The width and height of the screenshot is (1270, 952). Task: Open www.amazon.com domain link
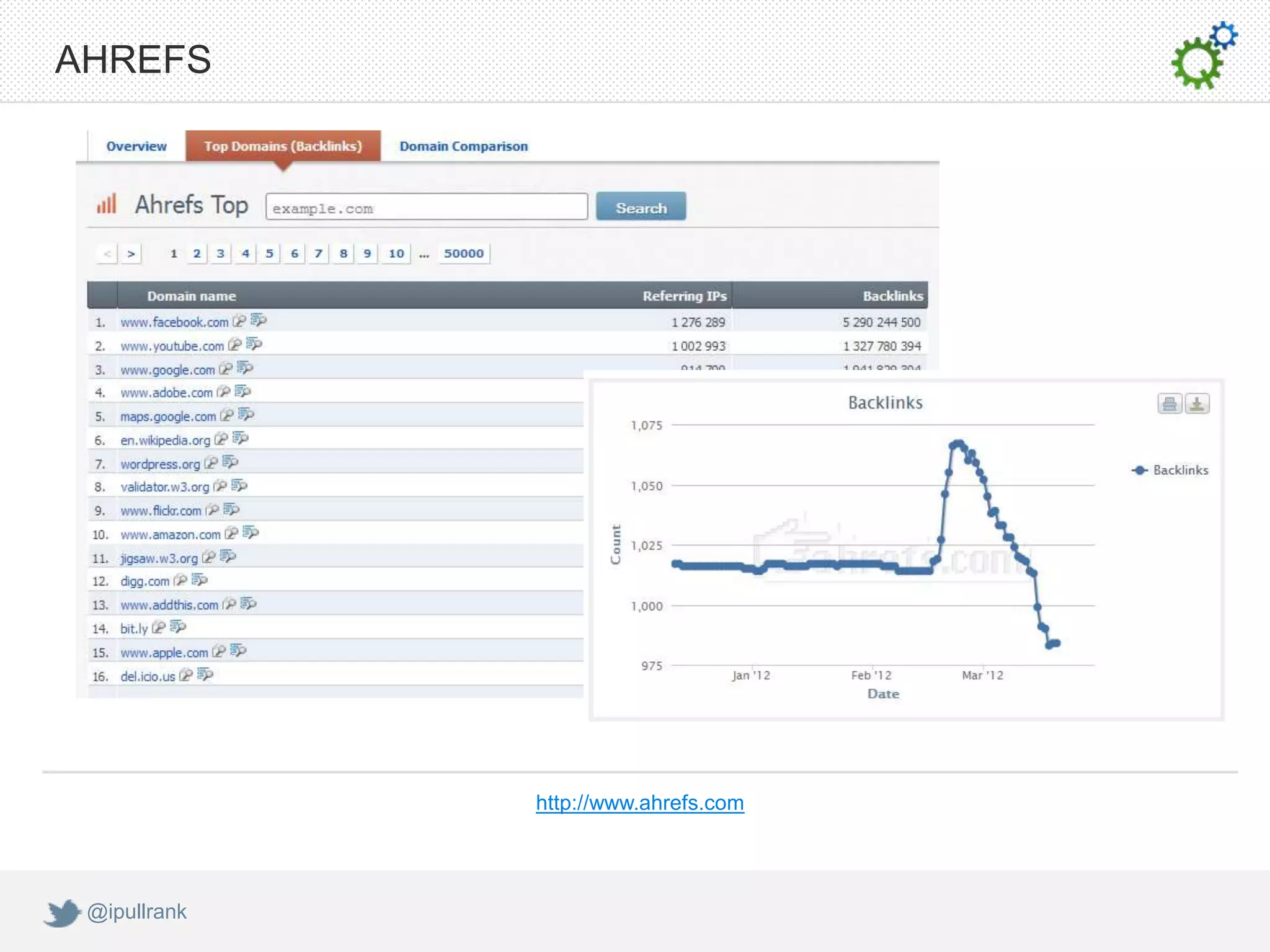pyautogui.click(x=171, y=535)
